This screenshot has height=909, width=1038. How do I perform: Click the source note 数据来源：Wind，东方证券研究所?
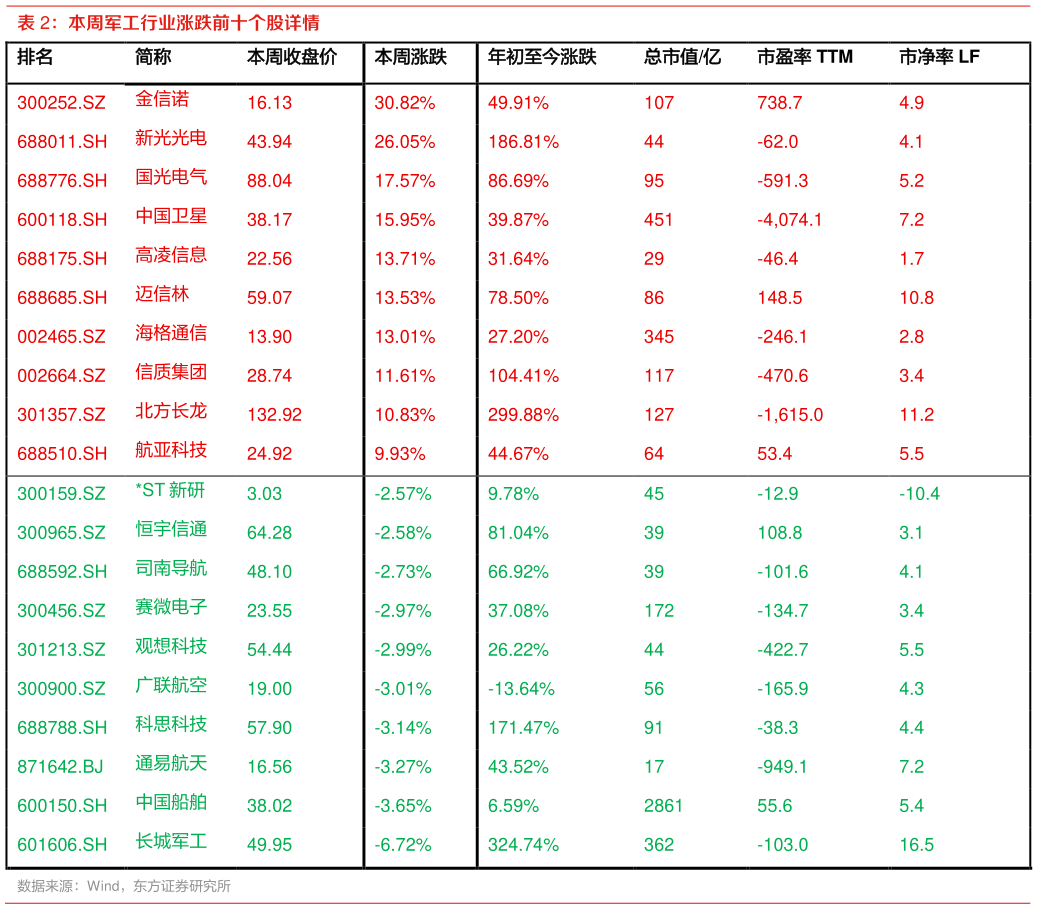124,887
